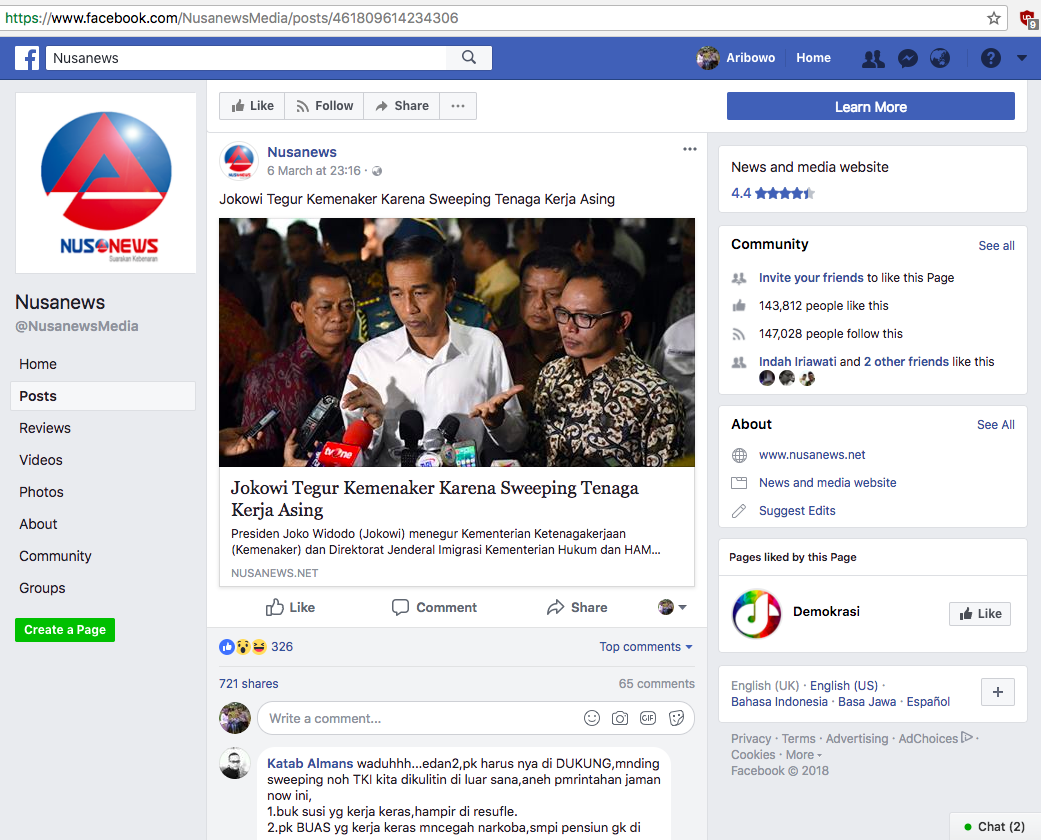Click Home in the top navigation bar

pyautogui.click(x=813, y=58)
